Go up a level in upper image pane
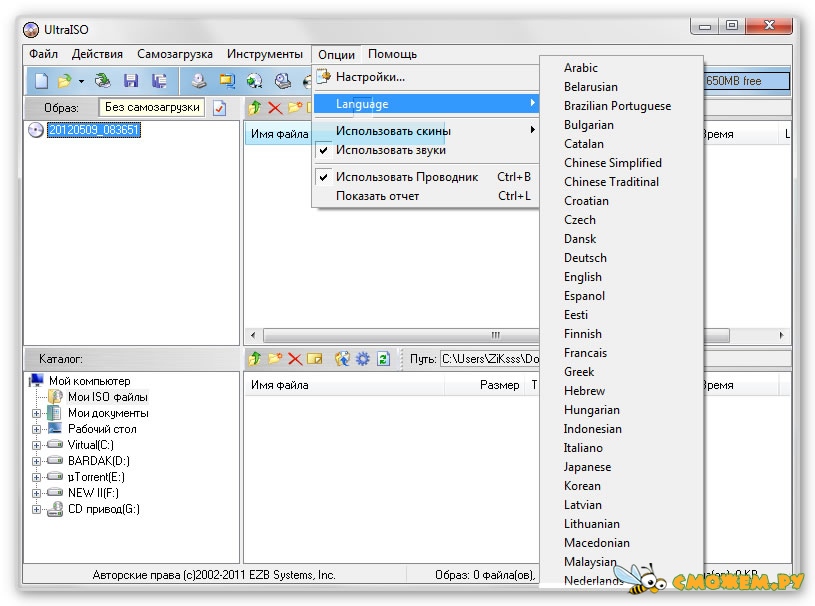815x606 pixels. 255,108
